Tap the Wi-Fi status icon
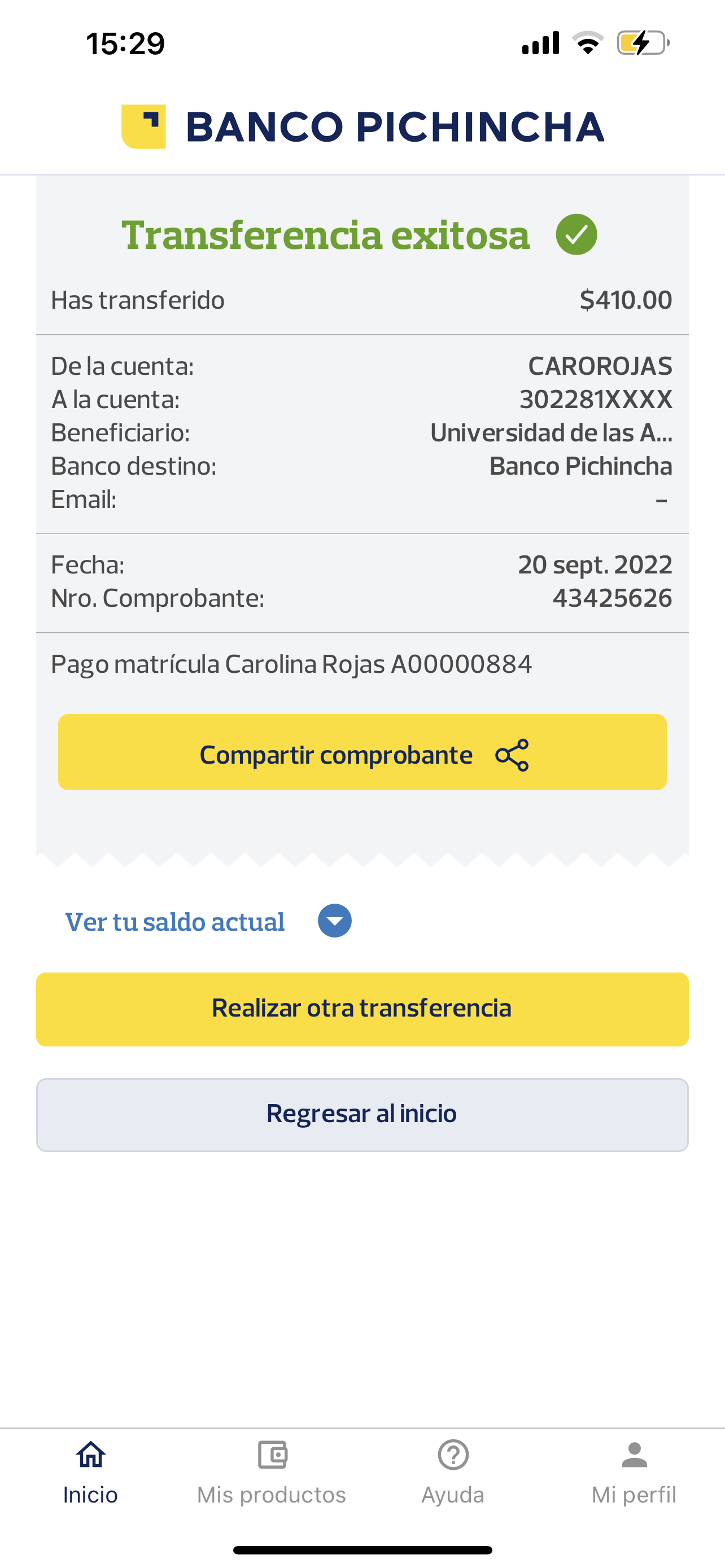This screenshot has width=725, height=1568. tap(587, 43)
